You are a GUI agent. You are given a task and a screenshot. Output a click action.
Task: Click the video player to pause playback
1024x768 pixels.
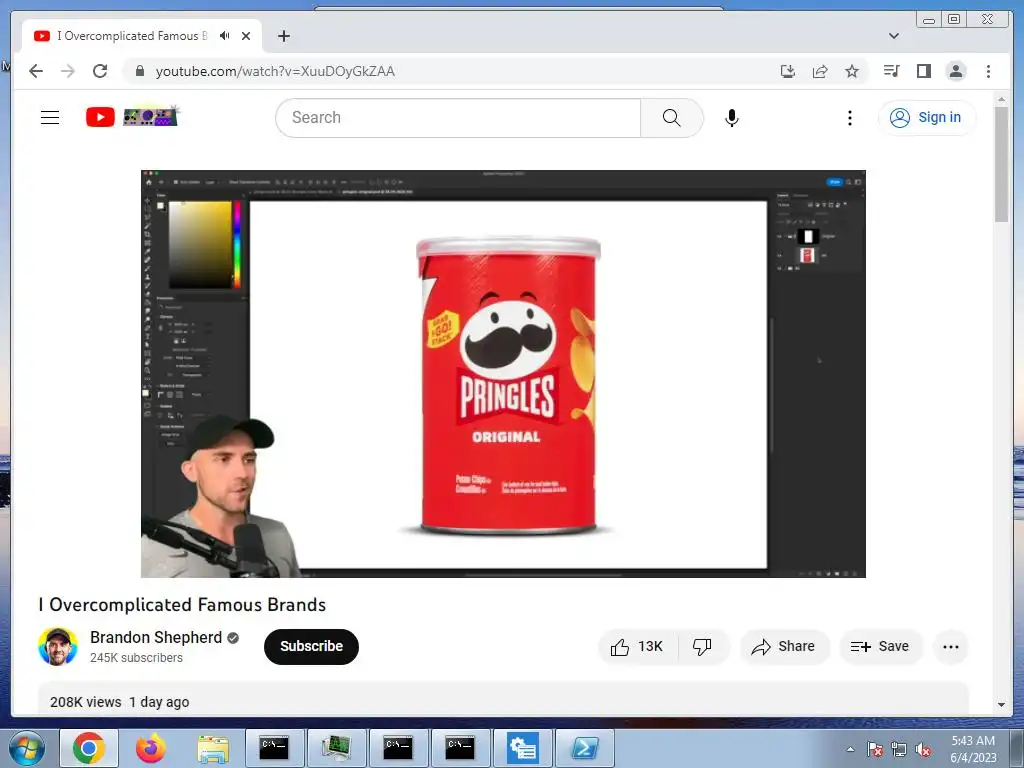pyautogui.click(x=503, y=374)
